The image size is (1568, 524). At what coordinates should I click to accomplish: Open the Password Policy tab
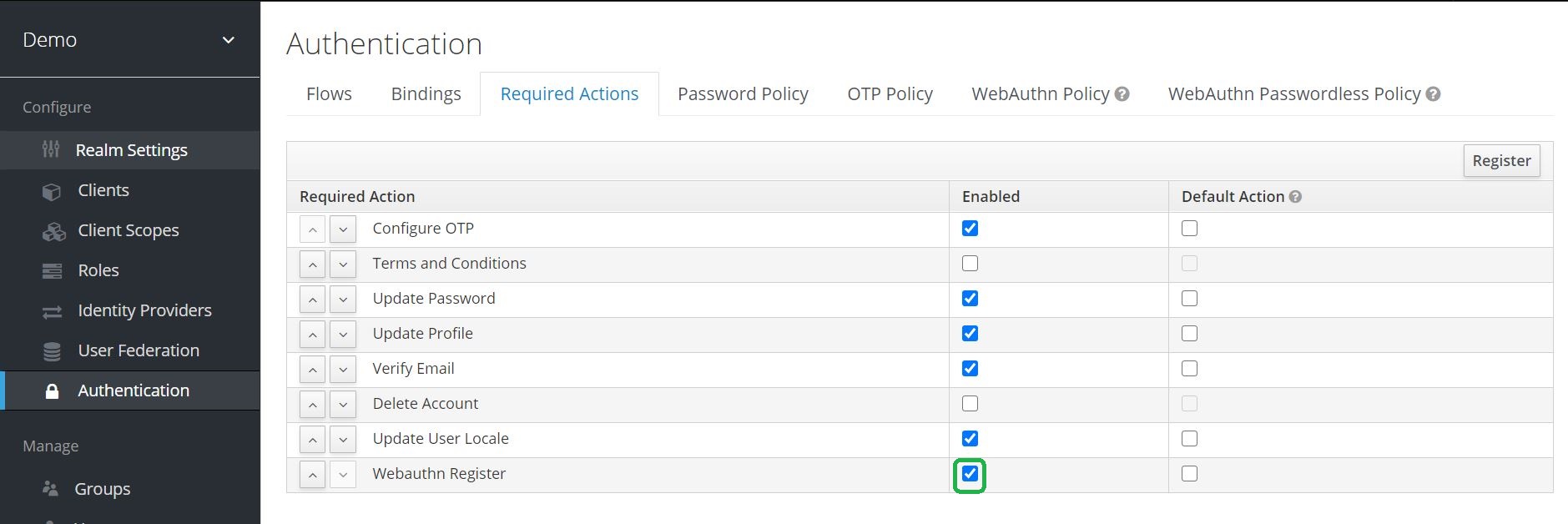743,94
